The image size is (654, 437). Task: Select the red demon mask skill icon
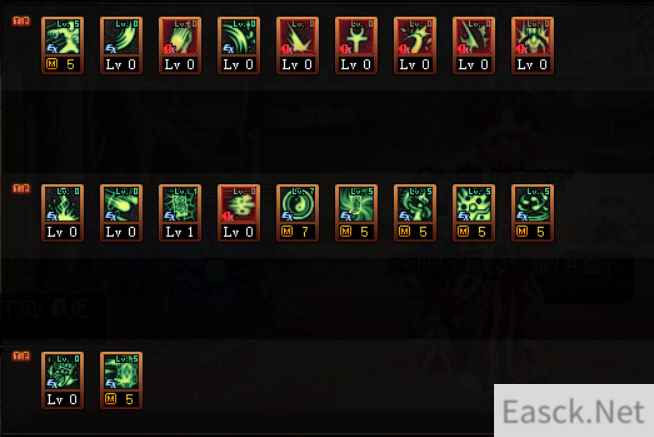pyautogui.click(x=533, y=45)
